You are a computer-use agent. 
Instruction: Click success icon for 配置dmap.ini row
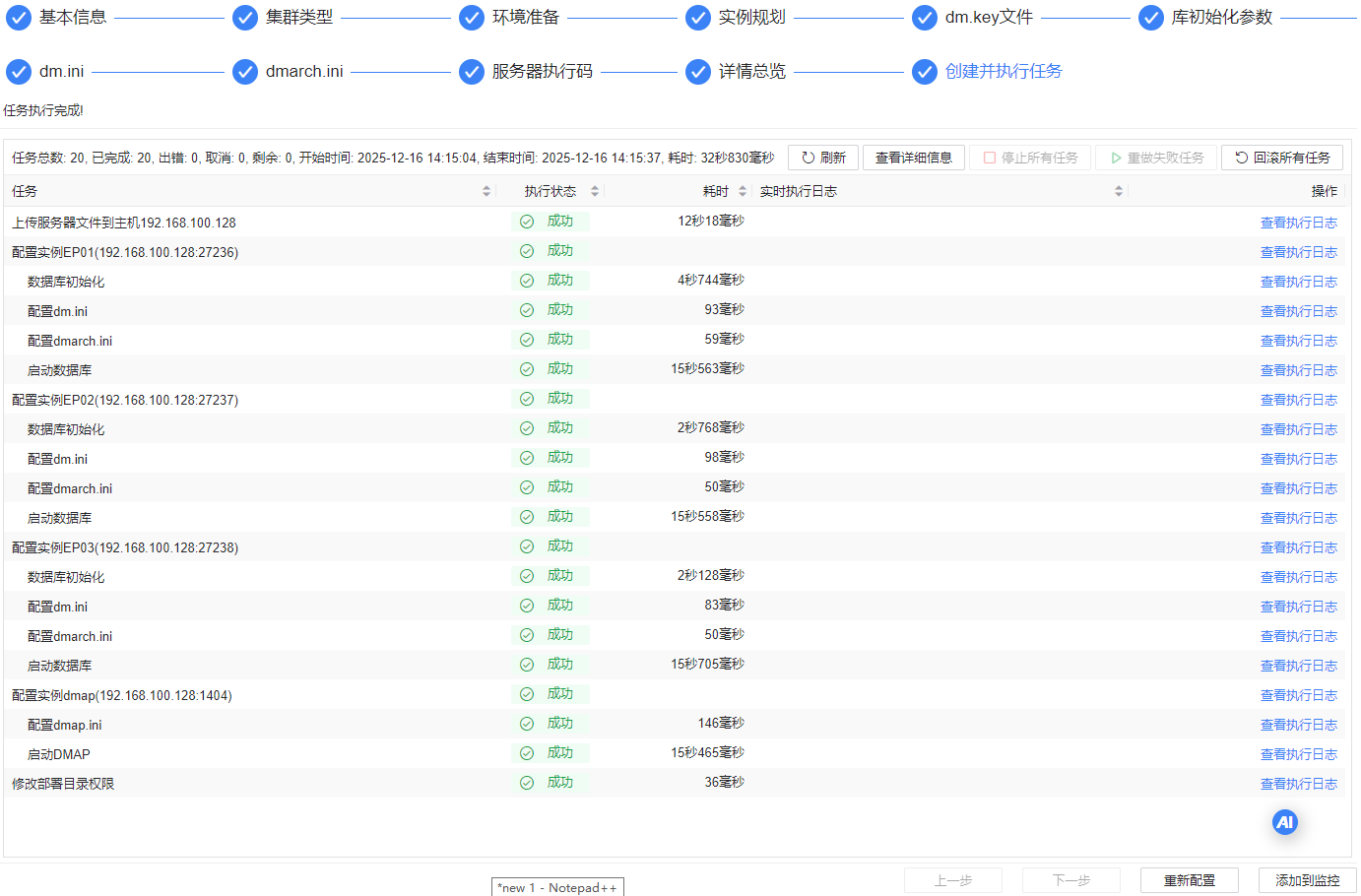click(x=527, y=724)
